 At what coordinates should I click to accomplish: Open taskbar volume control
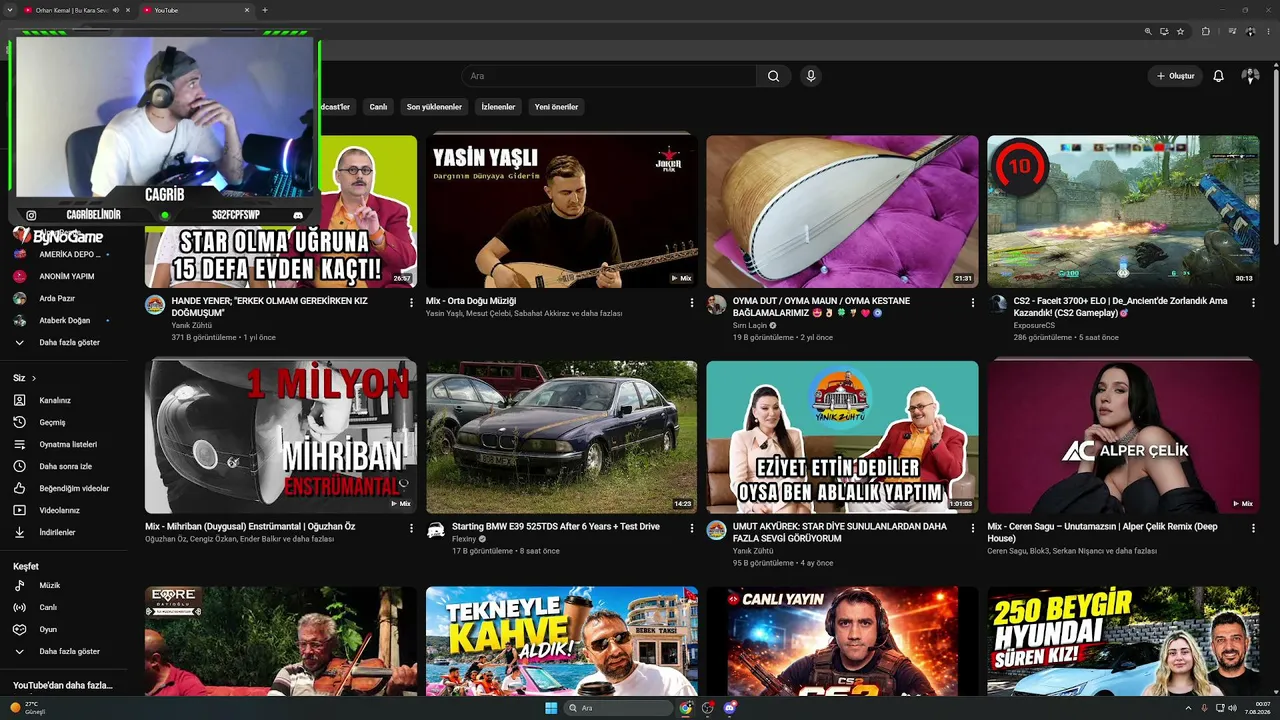point(1232,708)
